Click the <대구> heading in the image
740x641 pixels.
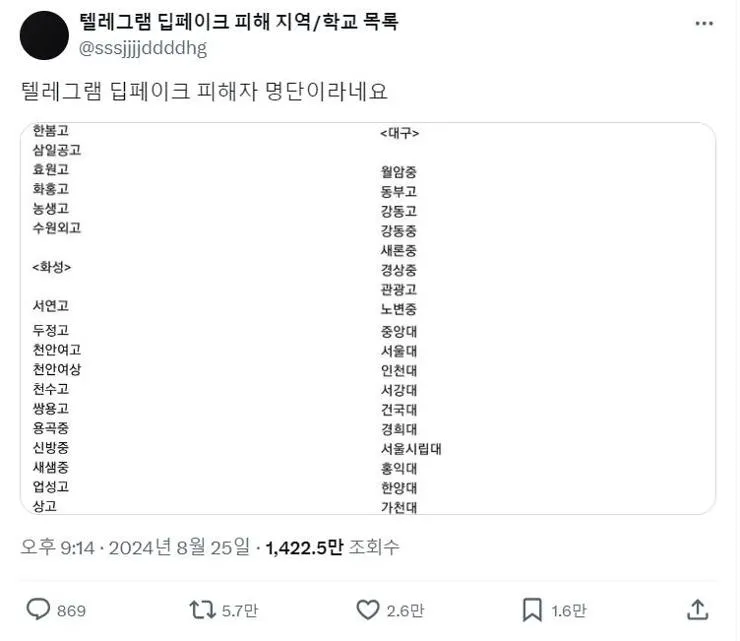coord(399,133)
